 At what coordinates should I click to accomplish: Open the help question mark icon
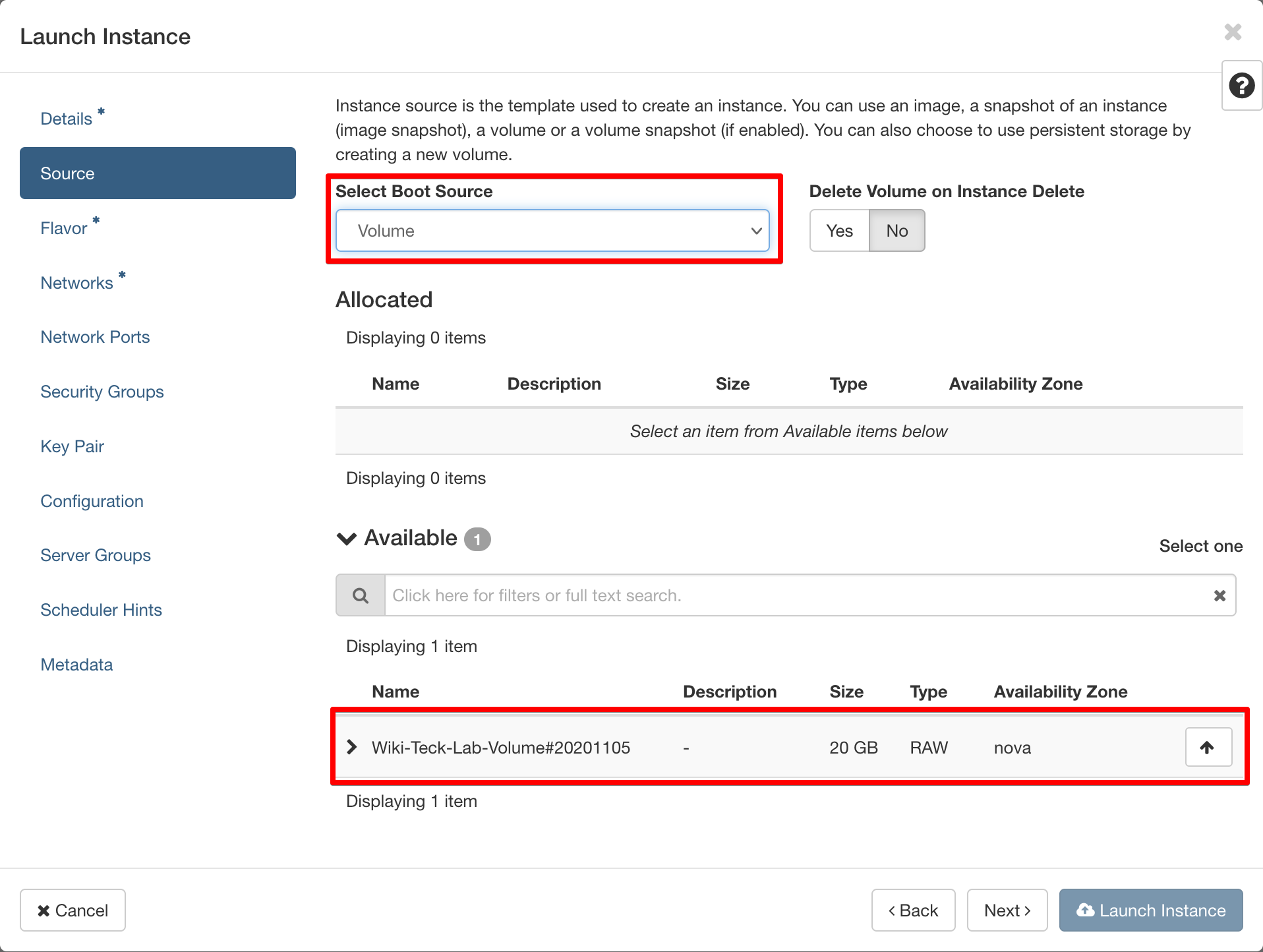1241,86
